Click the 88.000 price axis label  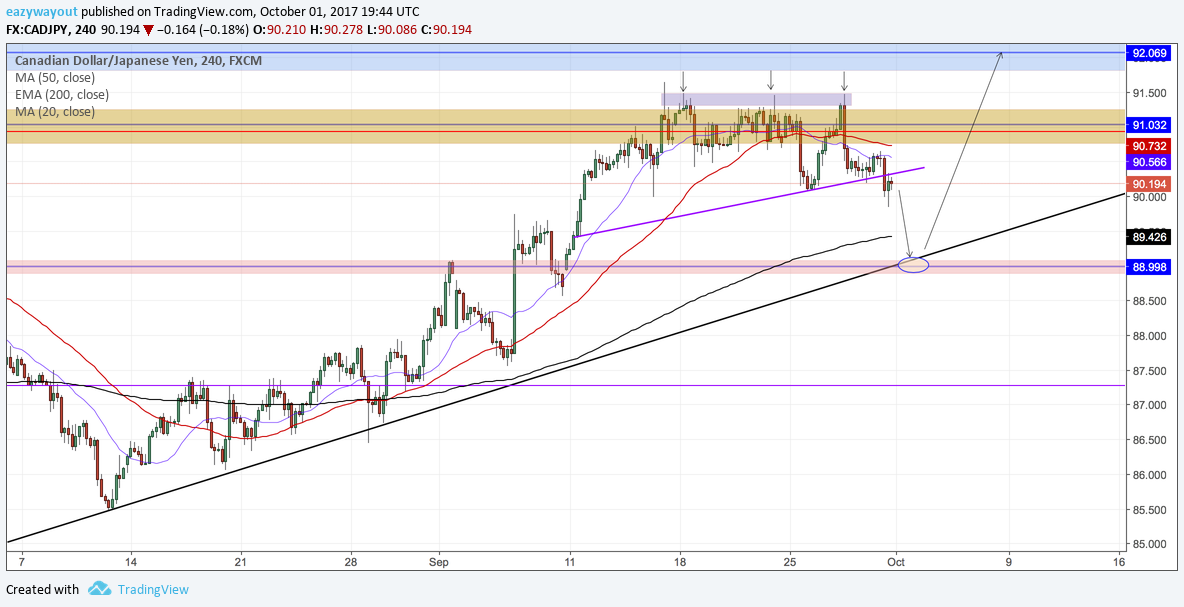(1149, 336)
